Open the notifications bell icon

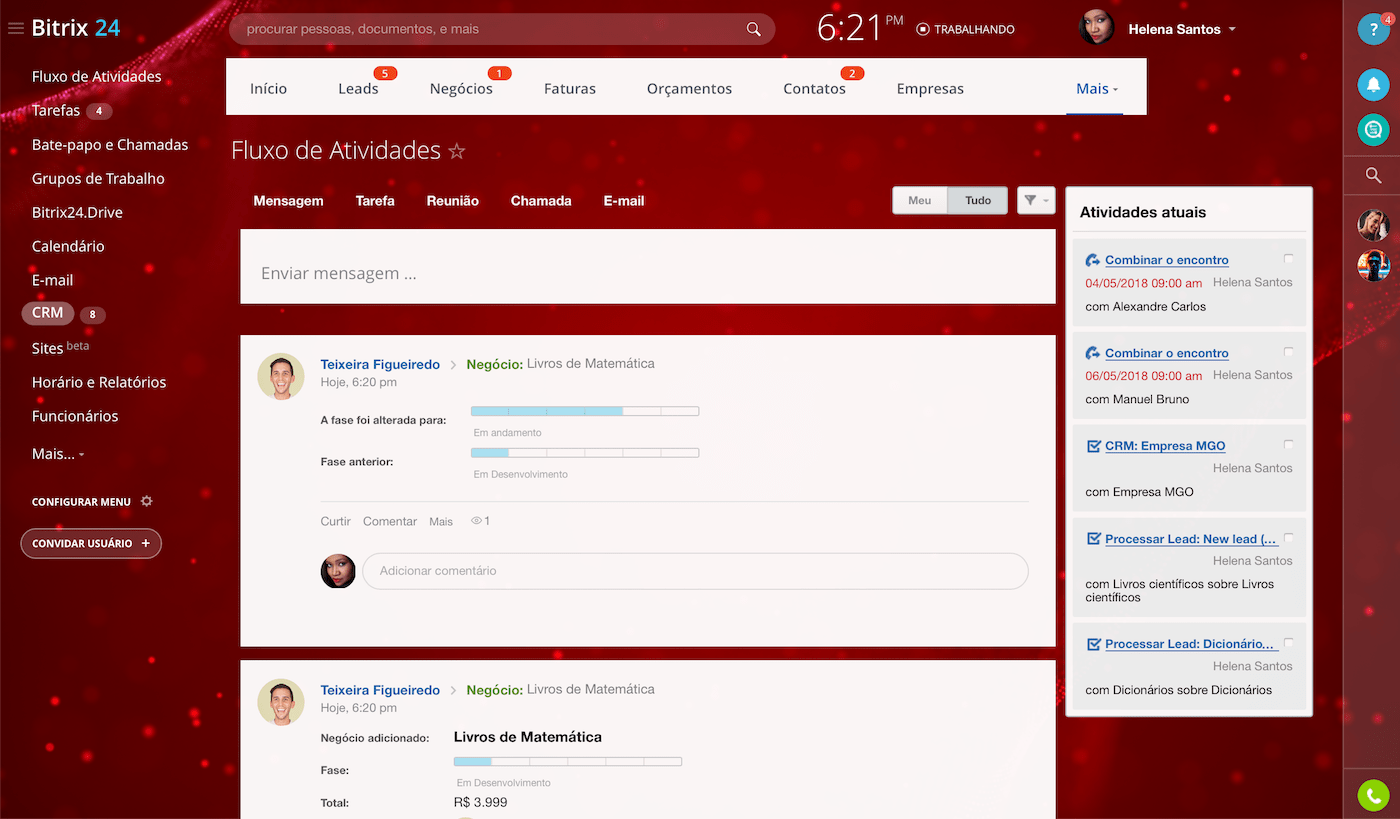point(1374,84)
